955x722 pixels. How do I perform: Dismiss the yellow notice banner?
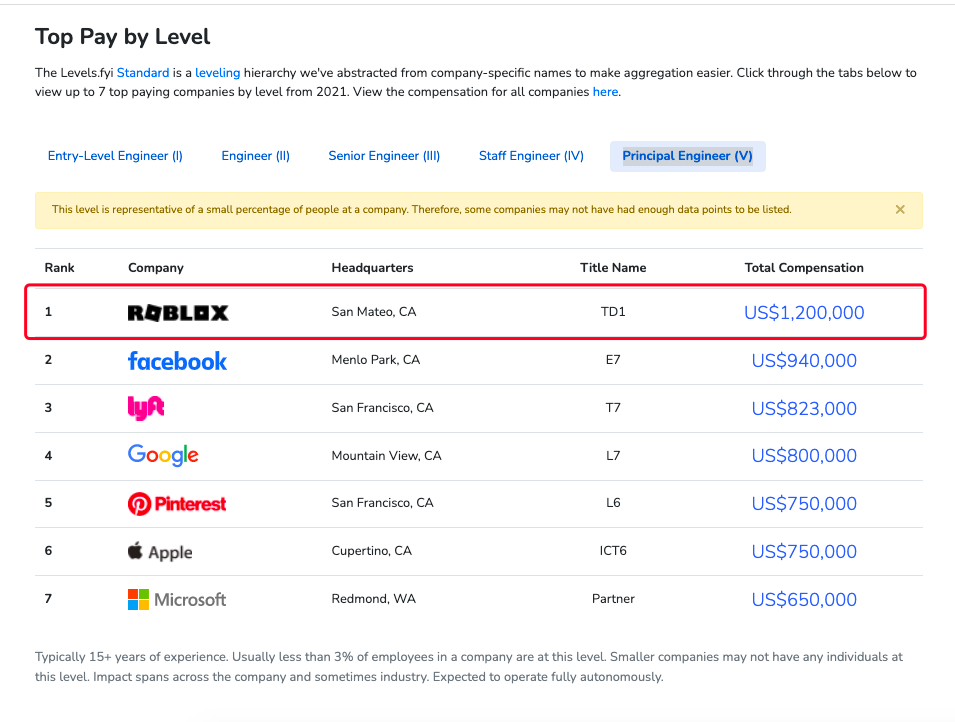[x=900, y=210]
